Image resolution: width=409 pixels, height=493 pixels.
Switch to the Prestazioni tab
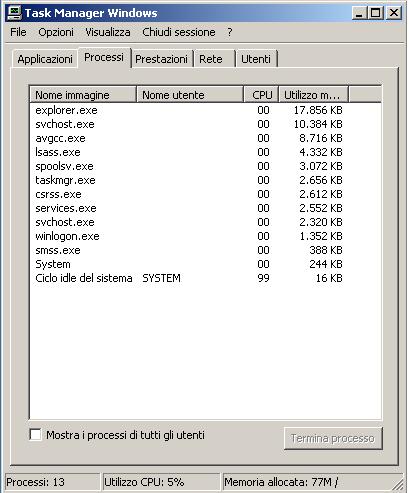(x=161, y=59)
